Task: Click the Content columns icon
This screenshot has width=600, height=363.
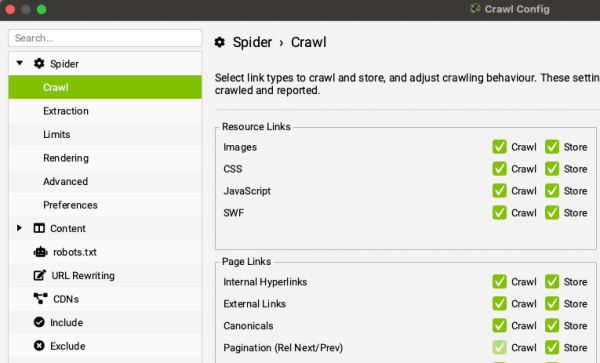Action: point(39,228)
